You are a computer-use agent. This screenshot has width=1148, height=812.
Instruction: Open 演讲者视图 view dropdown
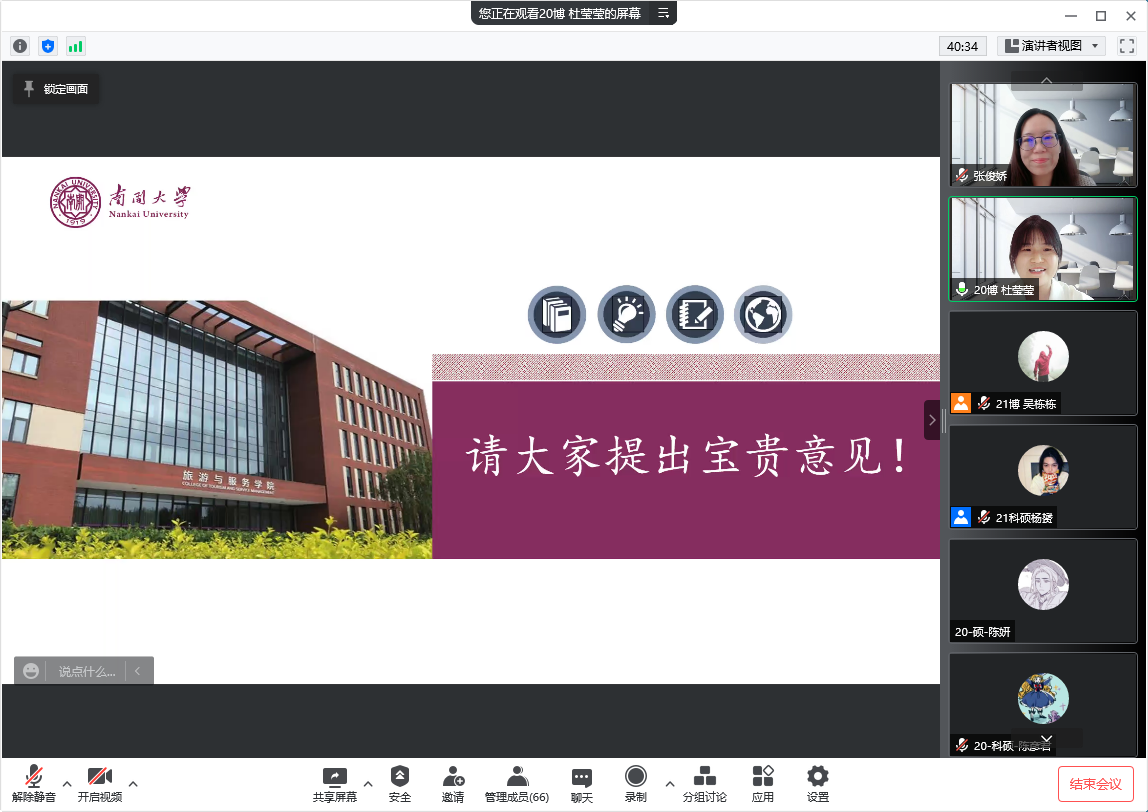(x=1051, y=46)
